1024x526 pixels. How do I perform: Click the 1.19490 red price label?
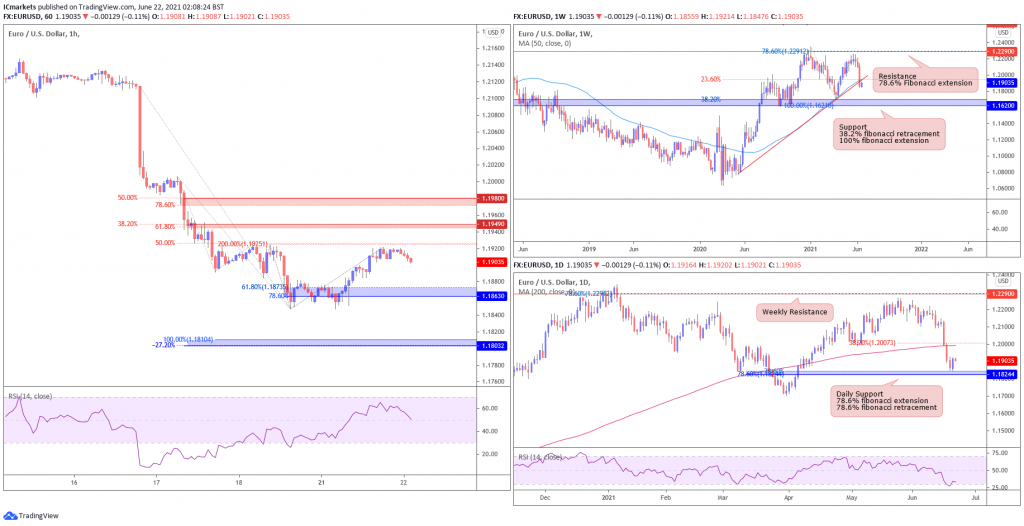[492, 224]
